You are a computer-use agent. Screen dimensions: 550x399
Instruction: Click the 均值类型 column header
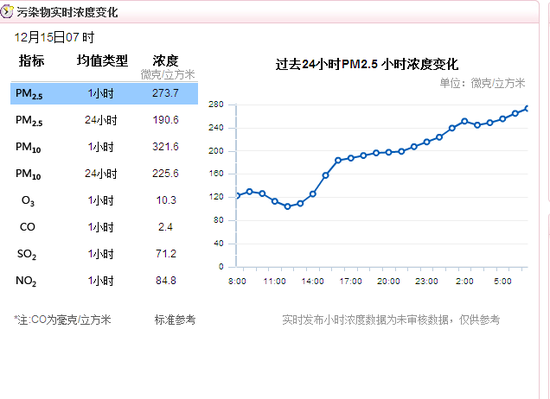pos(102,61)
